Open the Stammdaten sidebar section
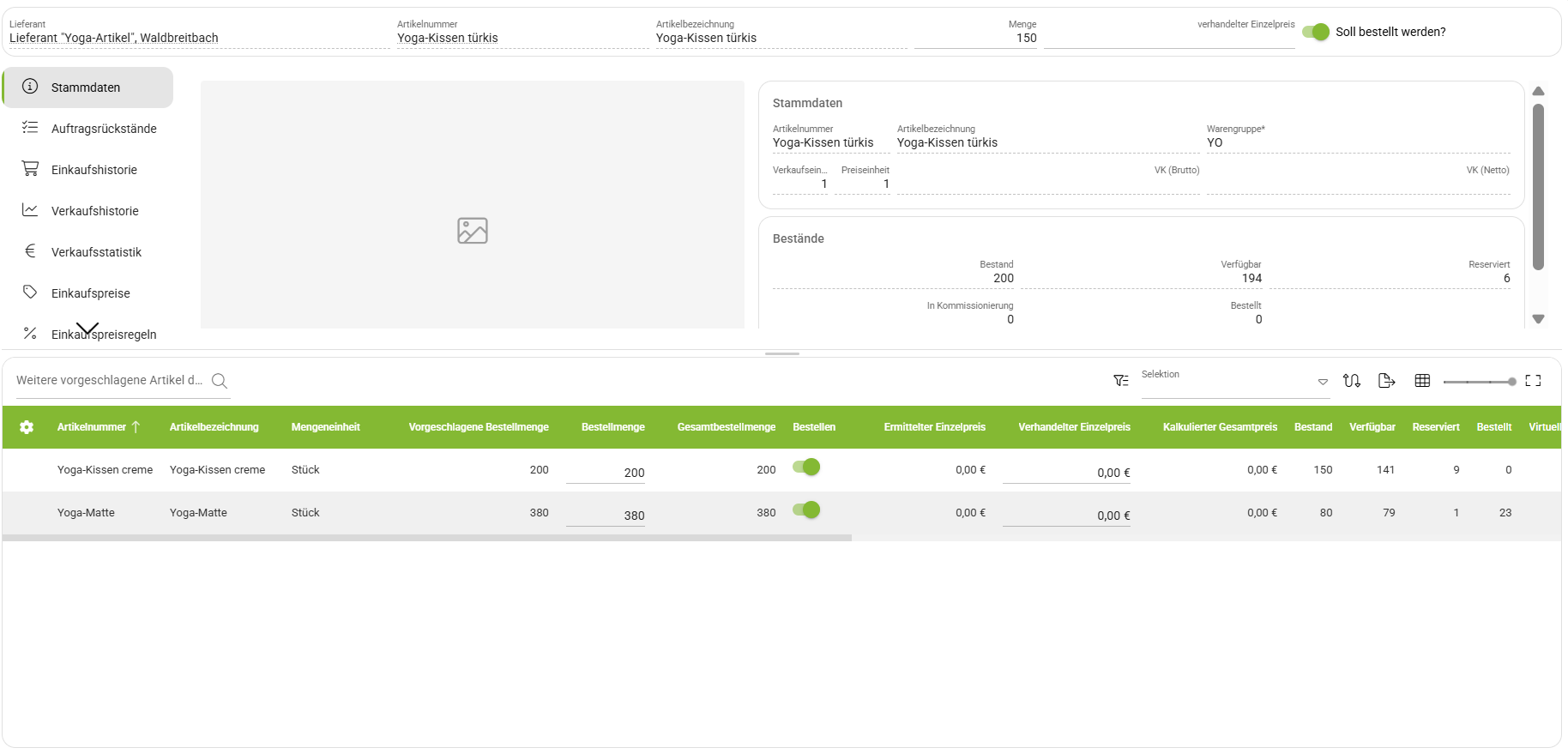Viewport: 1568px width, 754px height. coord(87,87)
